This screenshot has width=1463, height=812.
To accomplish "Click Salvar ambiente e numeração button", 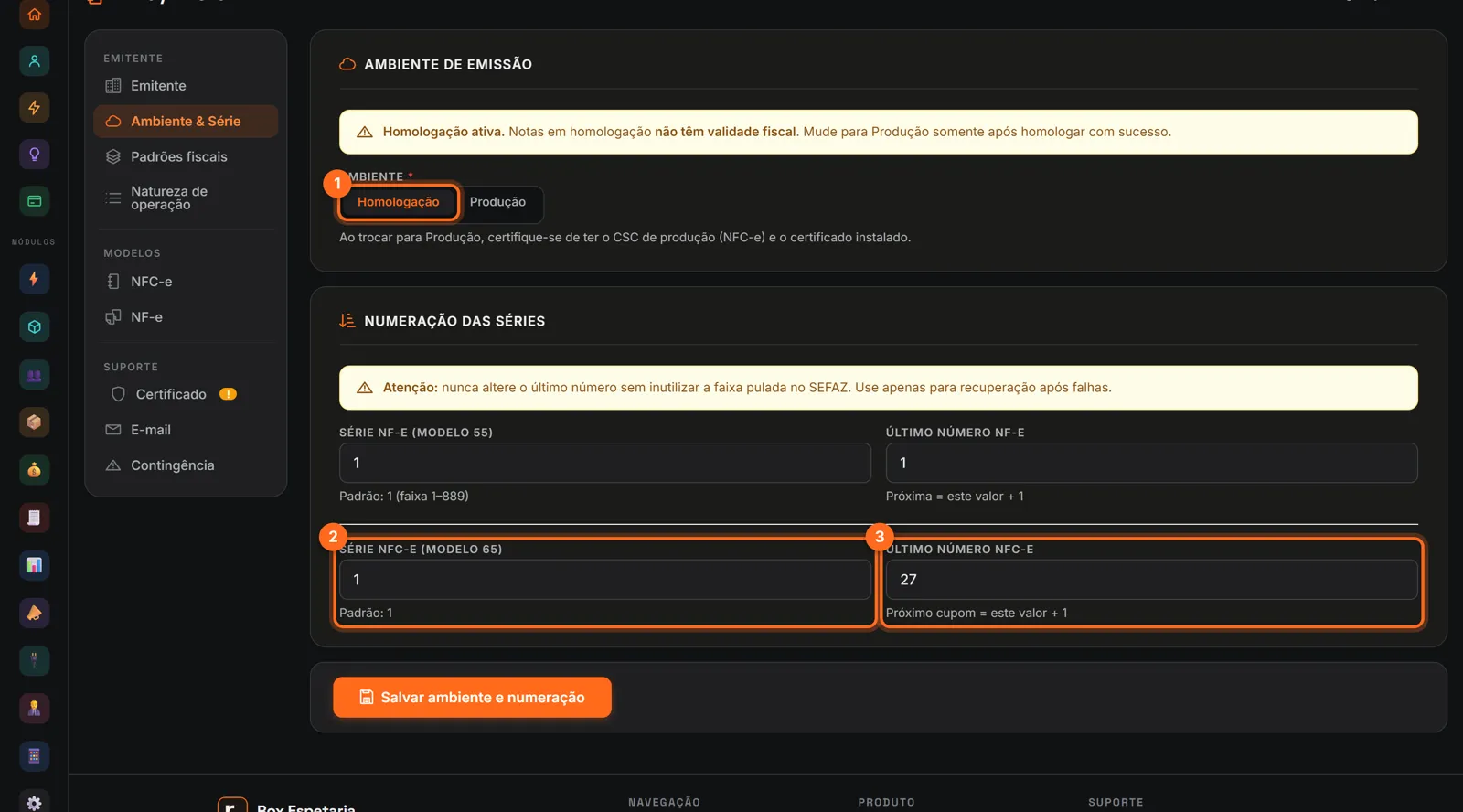I will (x=472, y=698).
